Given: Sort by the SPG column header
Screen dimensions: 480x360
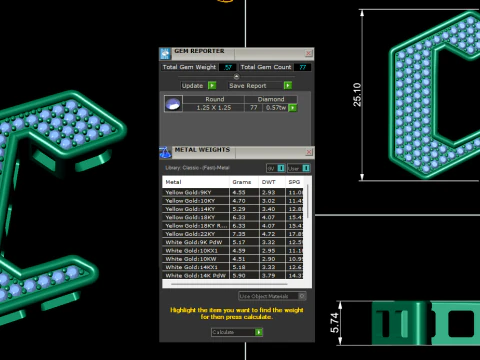Looking at the screenshot, I should point(295,182).
